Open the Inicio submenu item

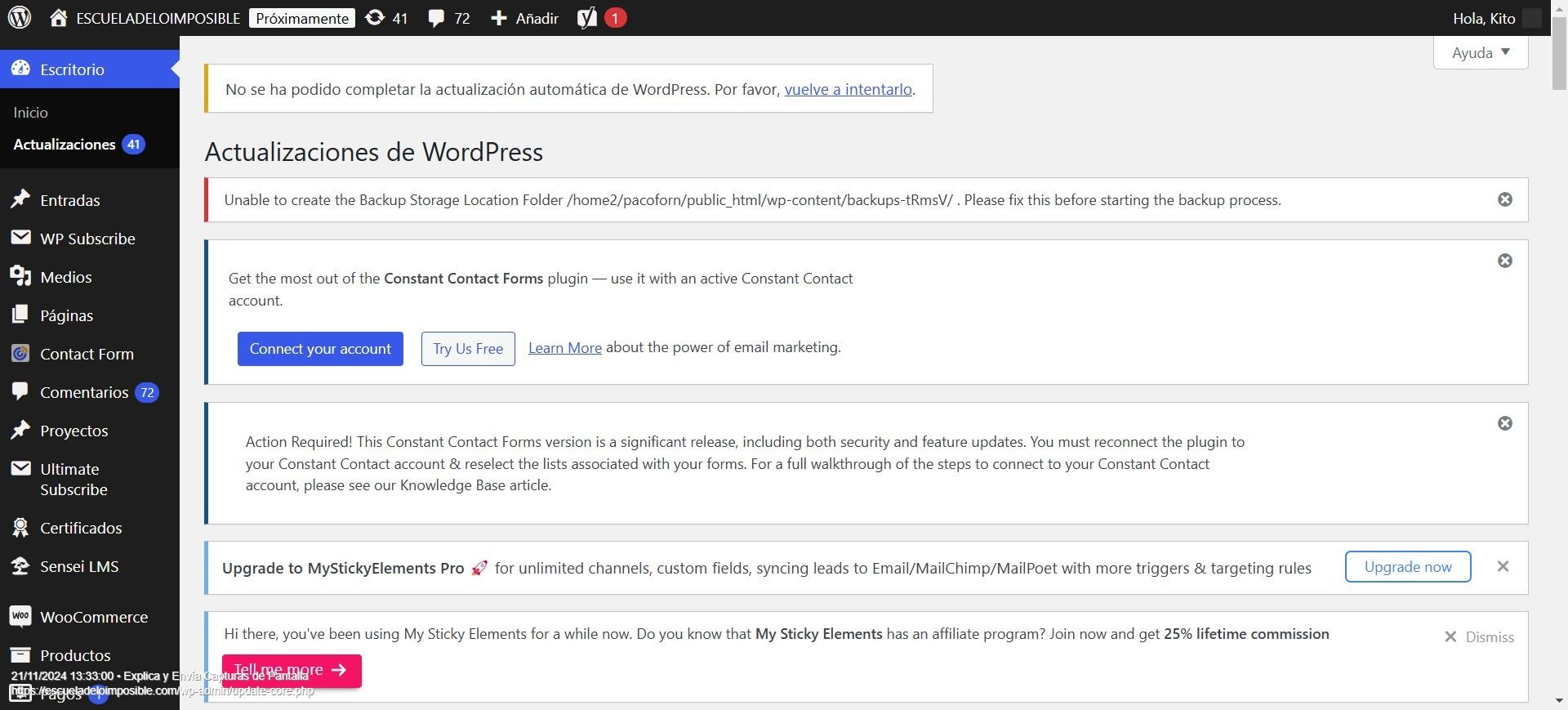coord(30,112)
